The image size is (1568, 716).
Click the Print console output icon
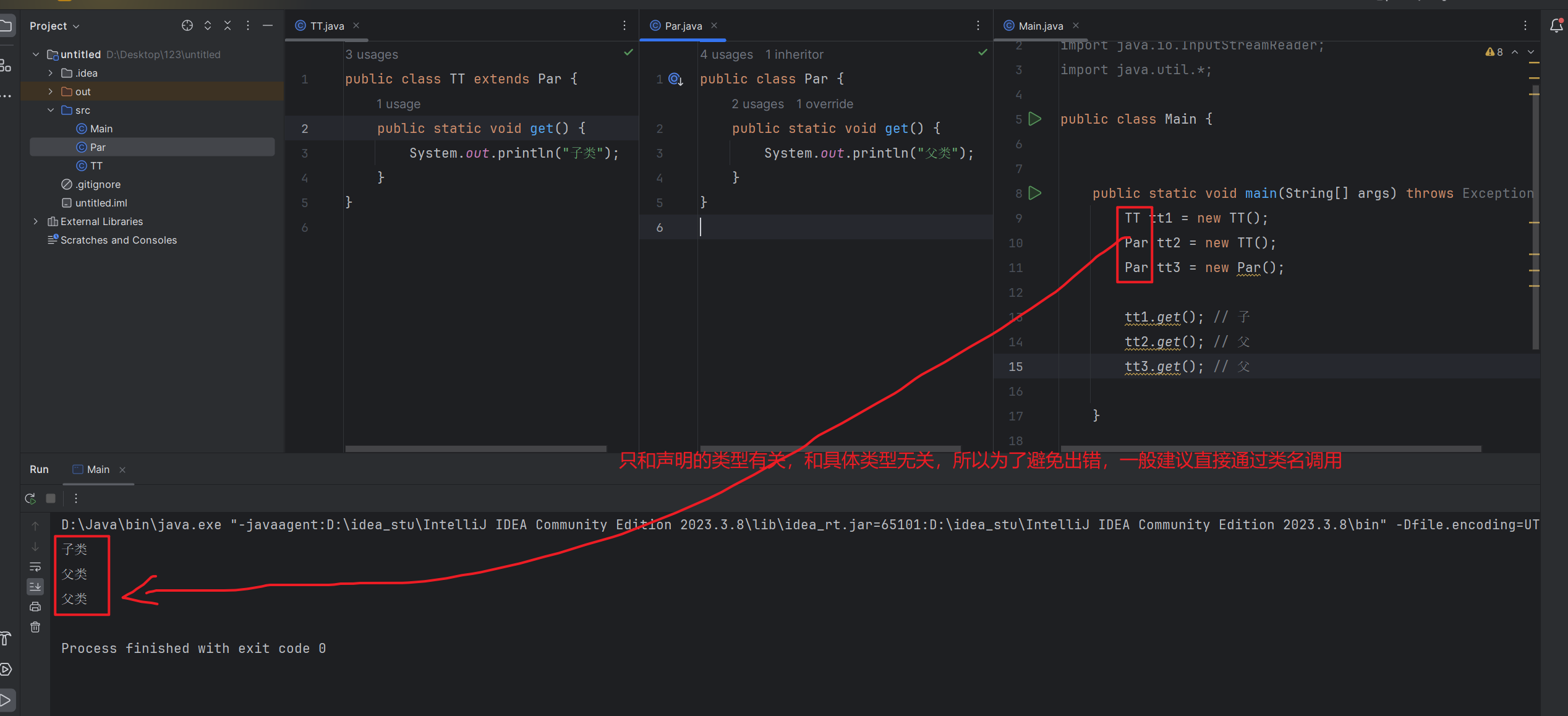pos(35,607)
